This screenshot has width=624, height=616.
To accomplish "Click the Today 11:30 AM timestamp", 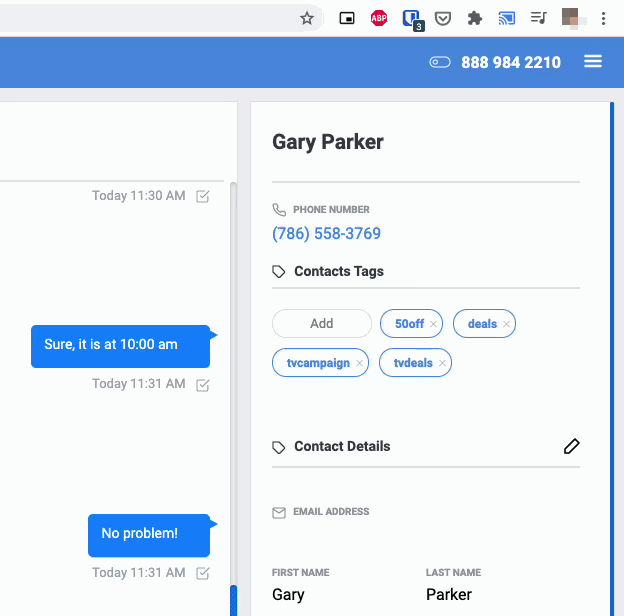I will point(138,196).
